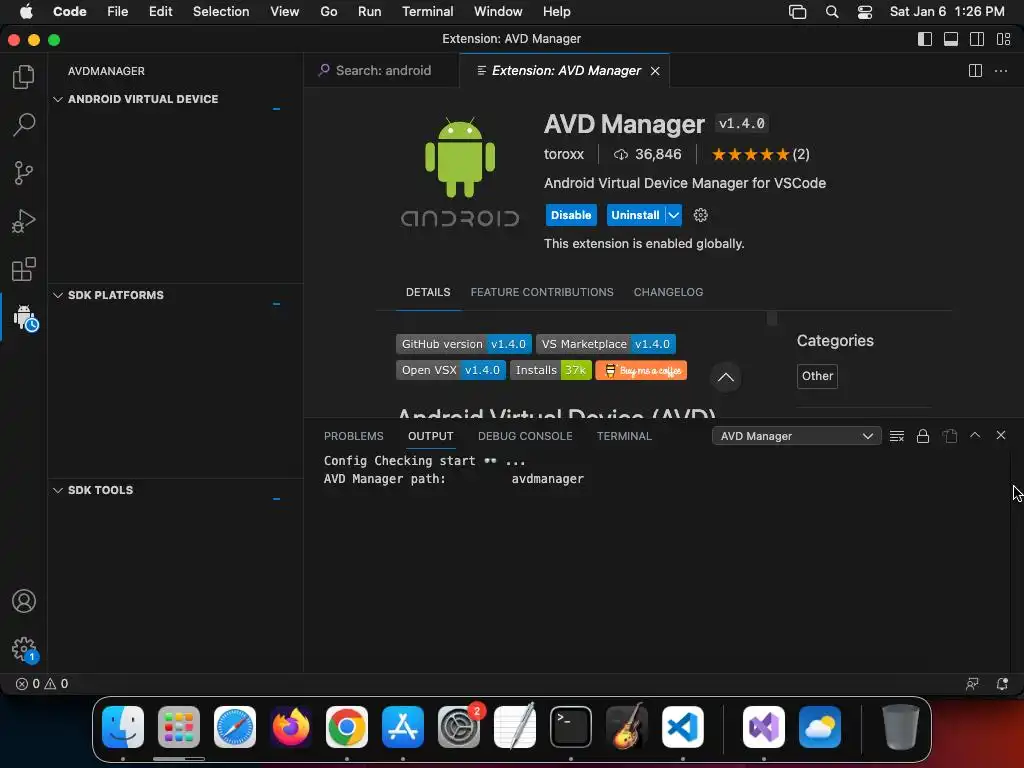Open the Run and Debug view

tap(24, 221)
